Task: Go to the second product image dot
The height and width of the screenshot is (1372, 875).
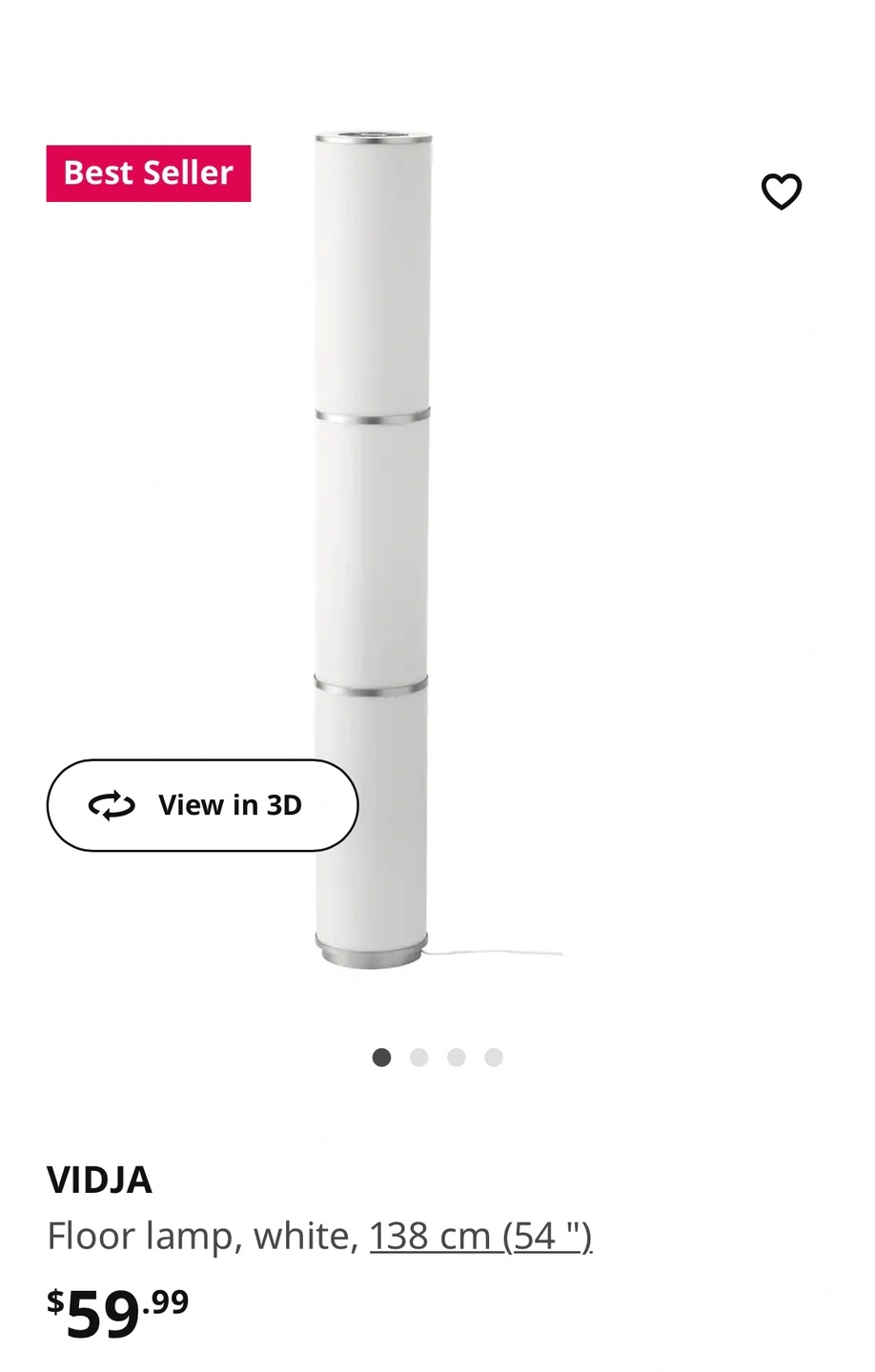Action: point(418,1057)
